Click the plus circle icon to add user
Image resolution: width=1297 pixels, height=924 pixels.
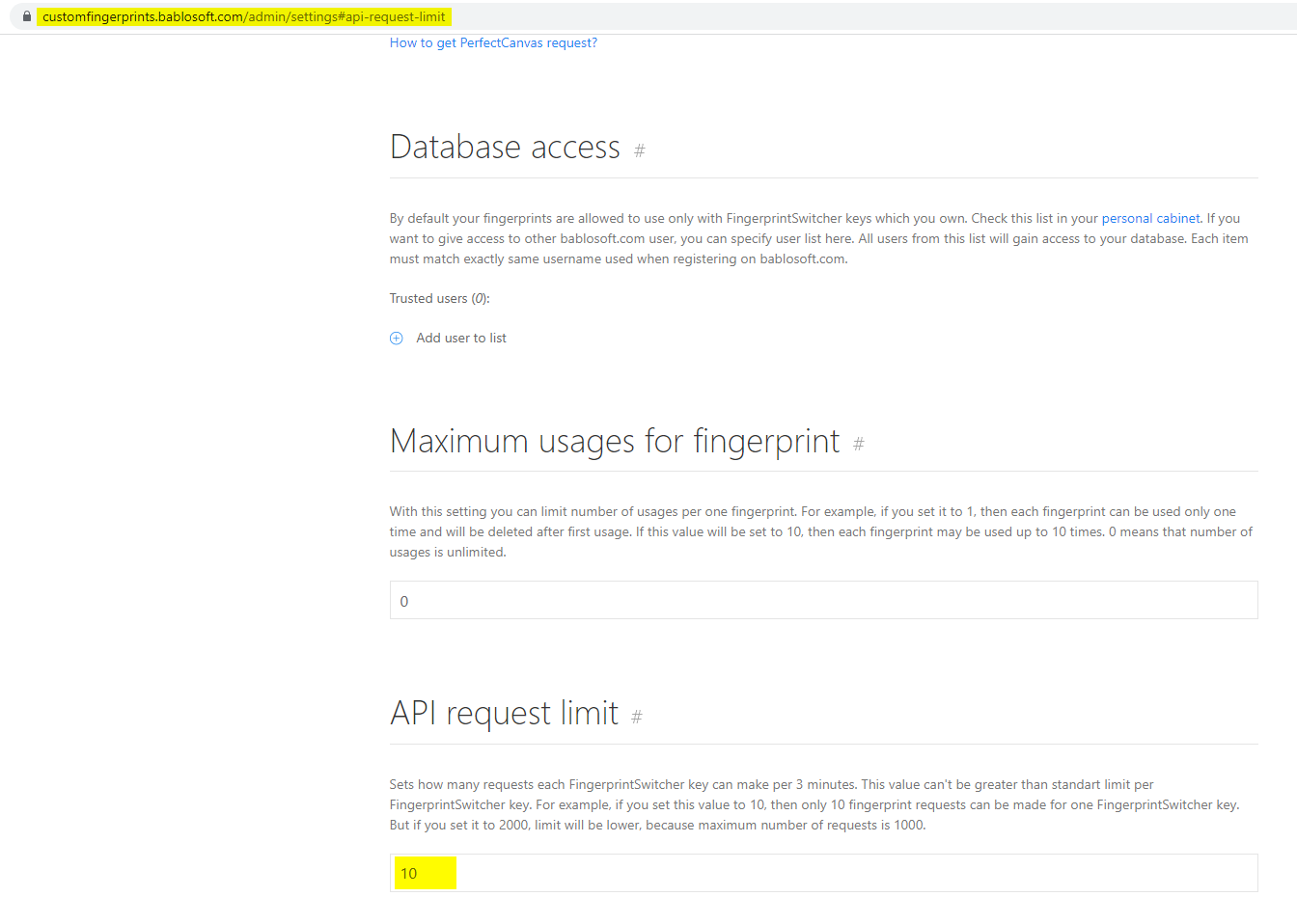(x=396, y=338)
